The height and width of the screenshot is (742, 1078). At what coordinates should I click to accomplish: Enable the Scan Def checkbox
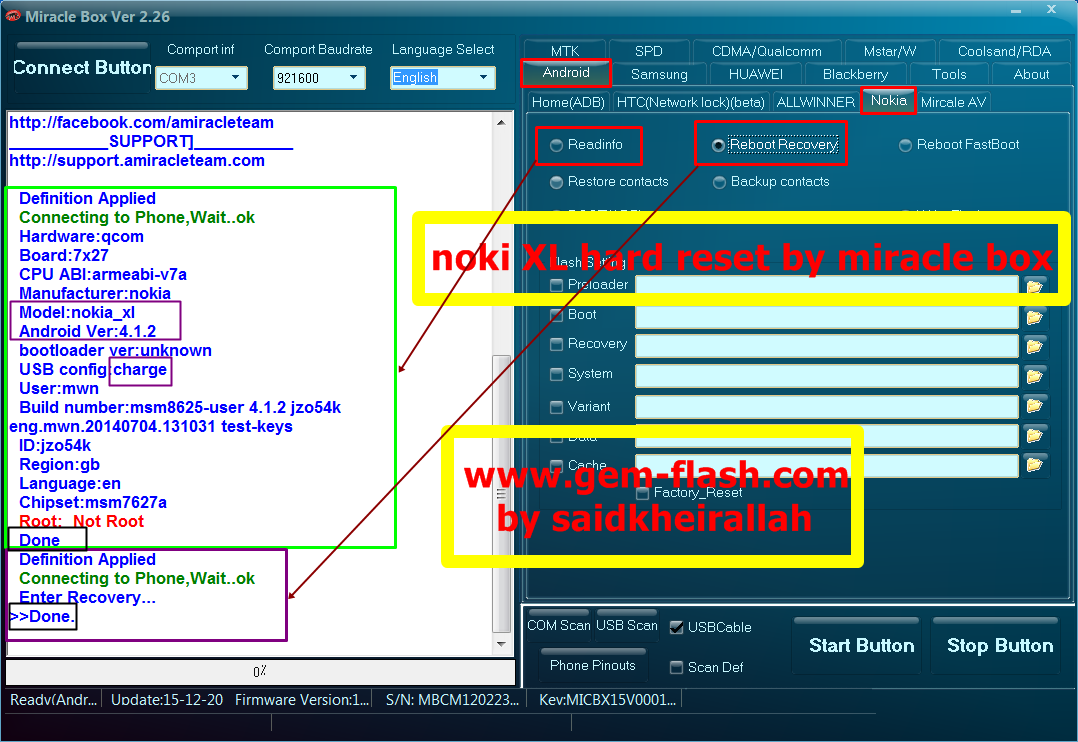point(676,667)
